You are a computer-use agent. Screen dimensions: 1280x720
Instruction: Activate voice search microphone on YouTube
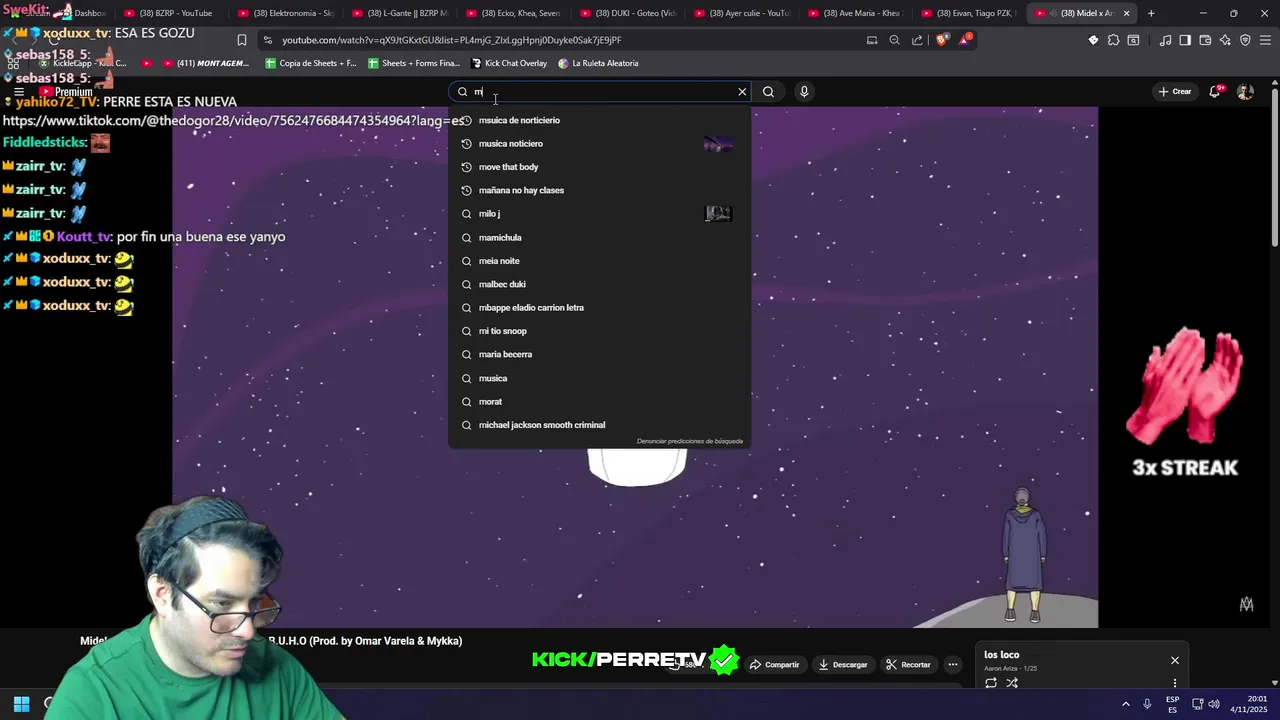click(x=804, y=91)
